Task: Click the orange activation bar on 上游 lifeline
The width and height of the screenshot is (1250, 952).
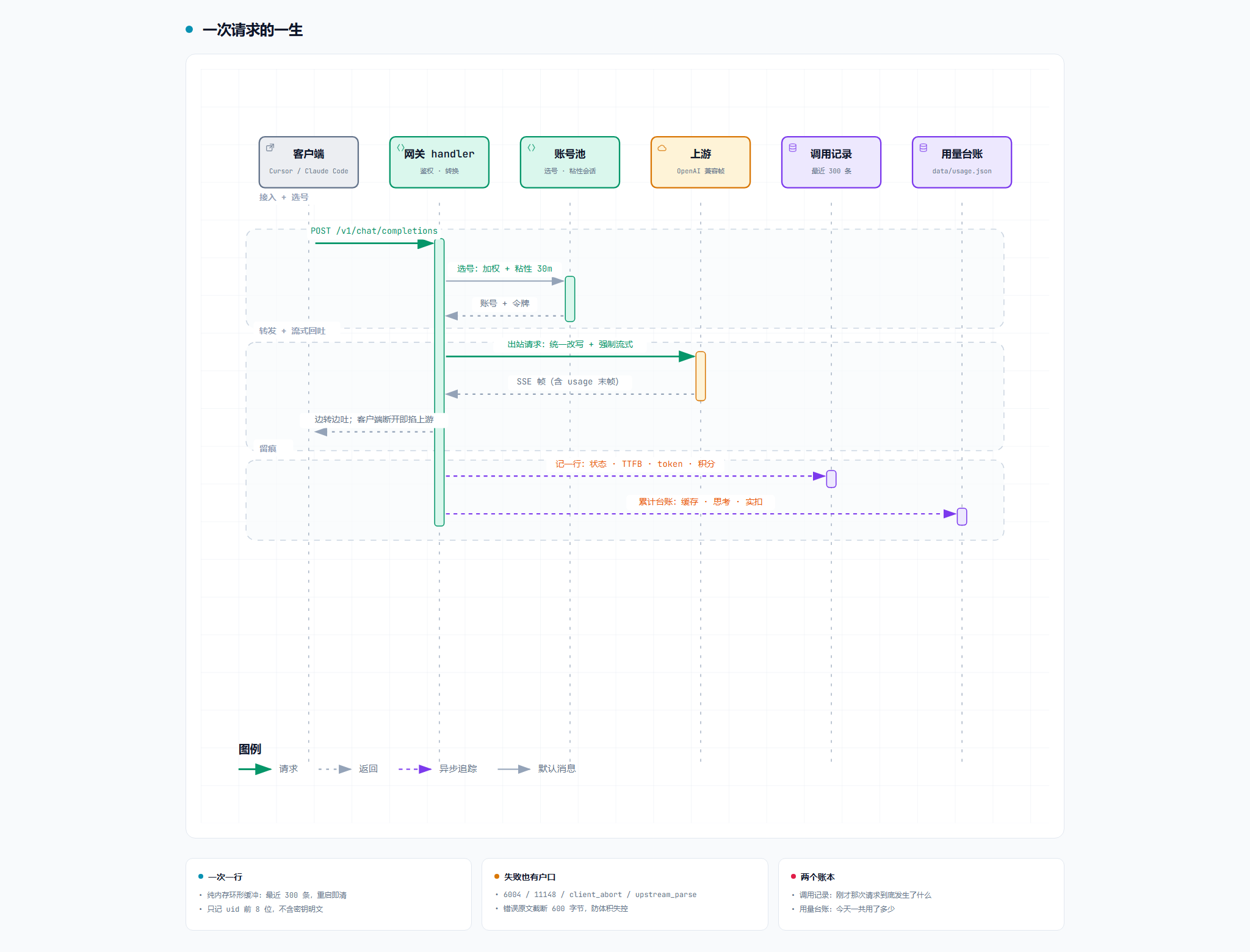Action: click(x=701, y=376)
